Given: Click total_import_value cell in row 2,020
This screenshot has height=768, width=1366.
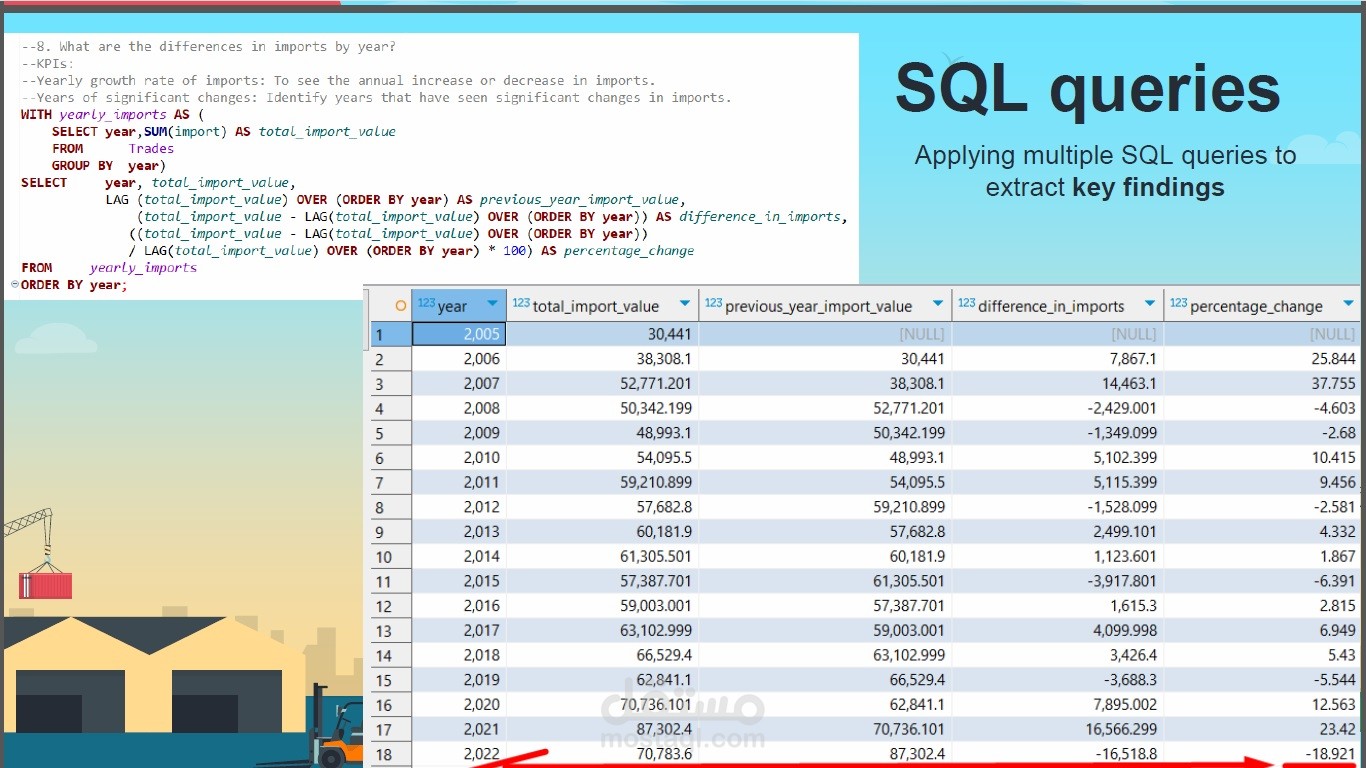Looking at the screenshot, I should (602, 705).
